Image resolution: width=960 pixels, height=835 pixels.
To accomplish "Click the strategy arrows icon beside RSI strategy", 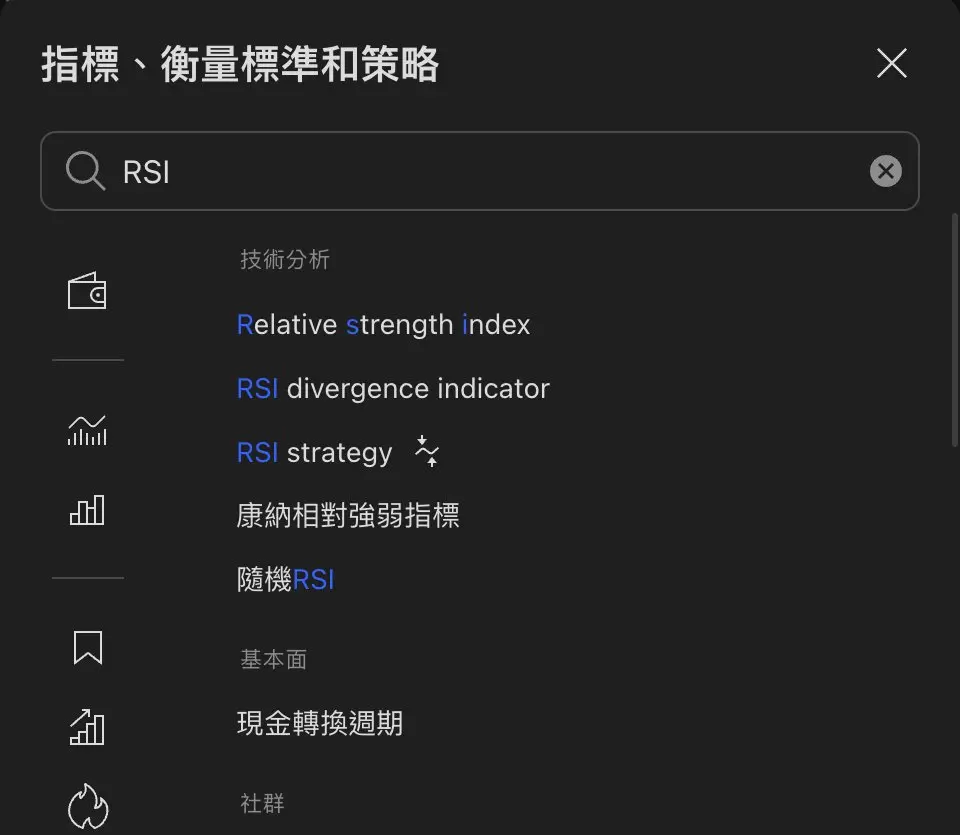I will click(x=426, y=451).
